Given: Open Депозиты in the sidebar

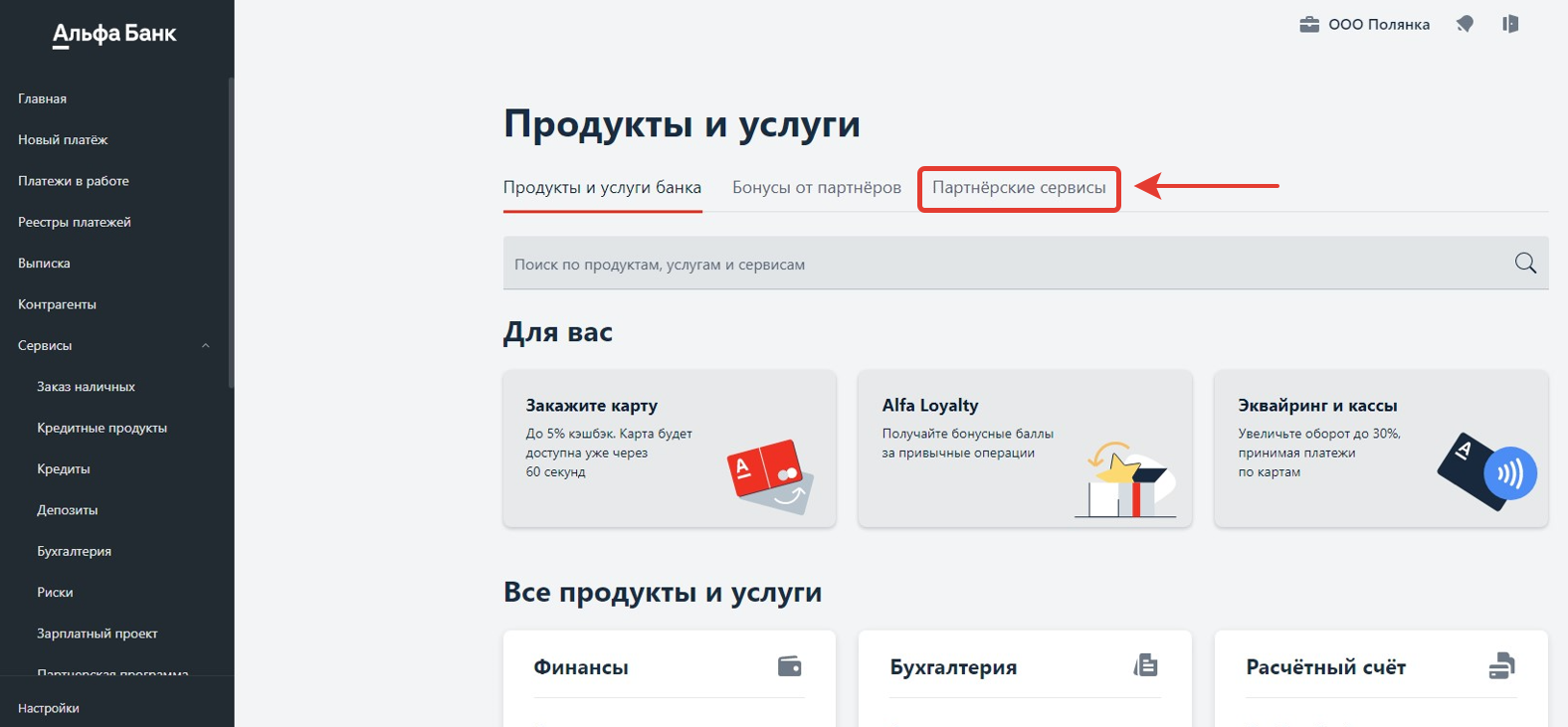Looking at the screenshot, I should [68, 510].
